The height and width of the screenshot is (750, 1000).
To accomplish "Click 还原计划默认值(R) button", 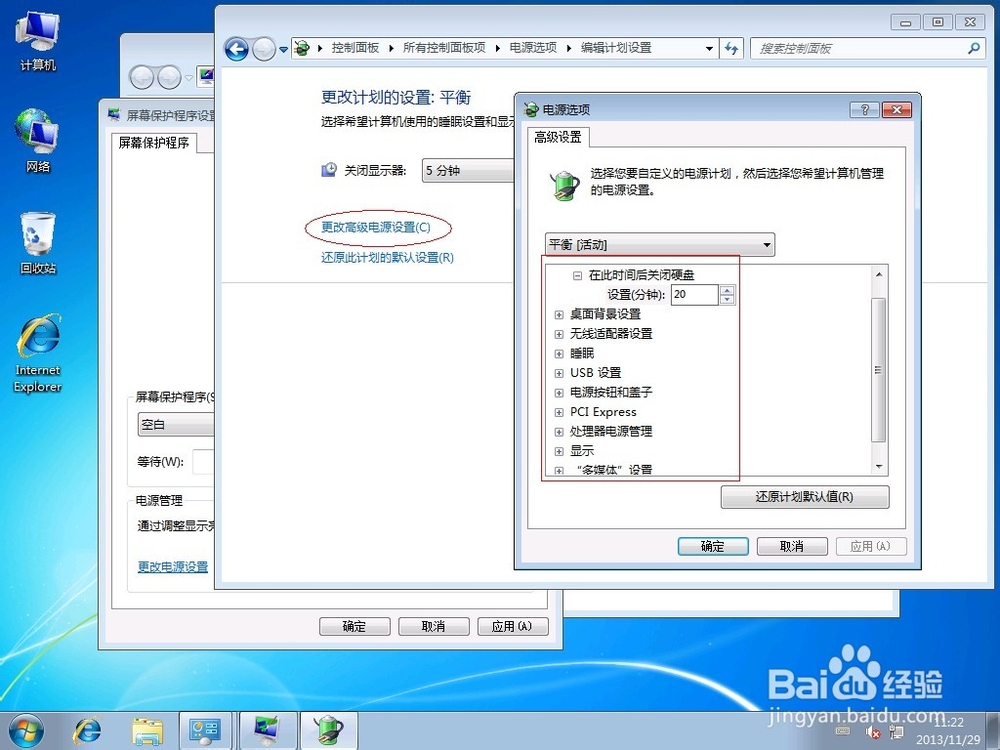I will [x=805, y=497].
